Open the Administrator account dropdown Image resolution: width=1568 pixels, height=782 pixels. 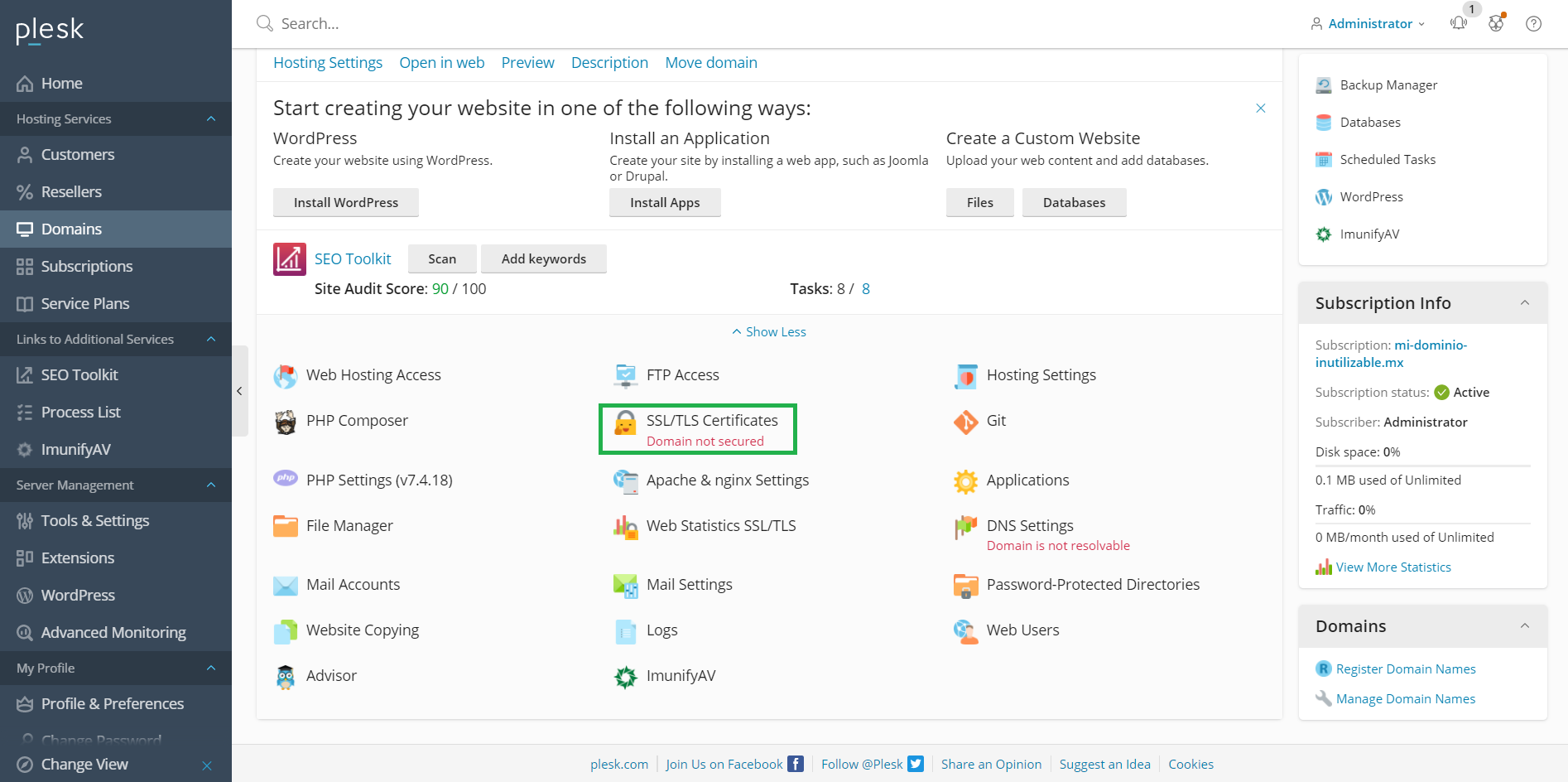coord(1368,24)
